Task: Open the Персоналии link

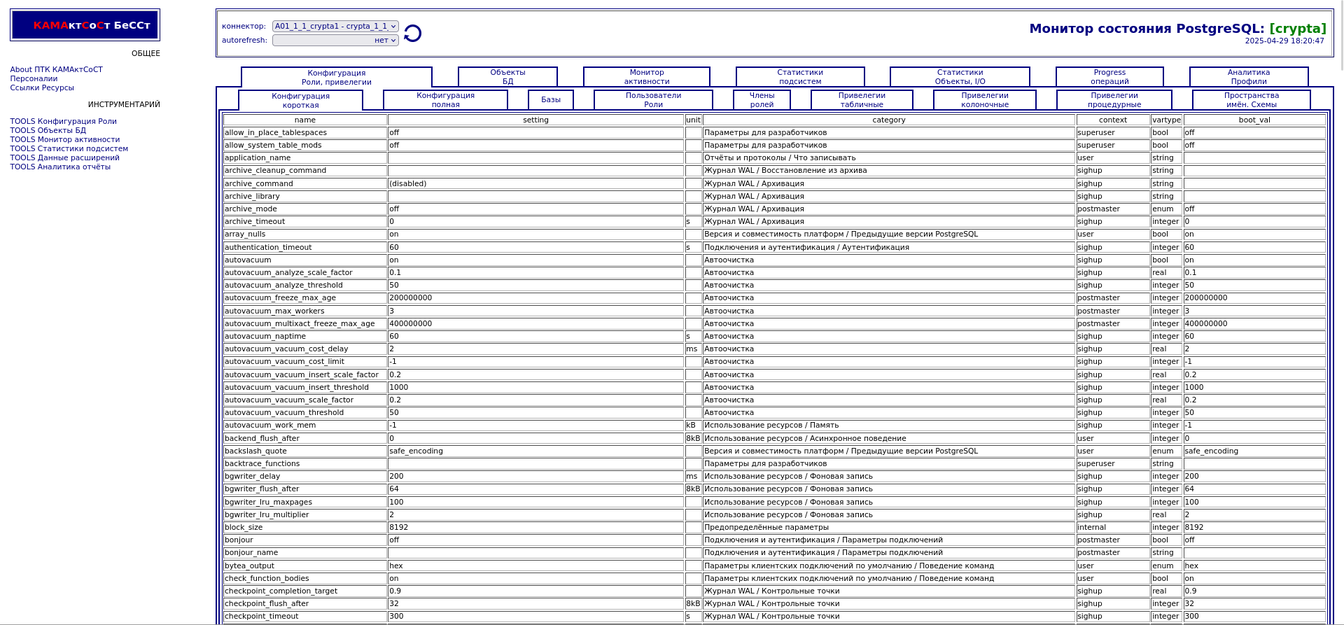Action: pyautogui.click(x=34, y=79)
